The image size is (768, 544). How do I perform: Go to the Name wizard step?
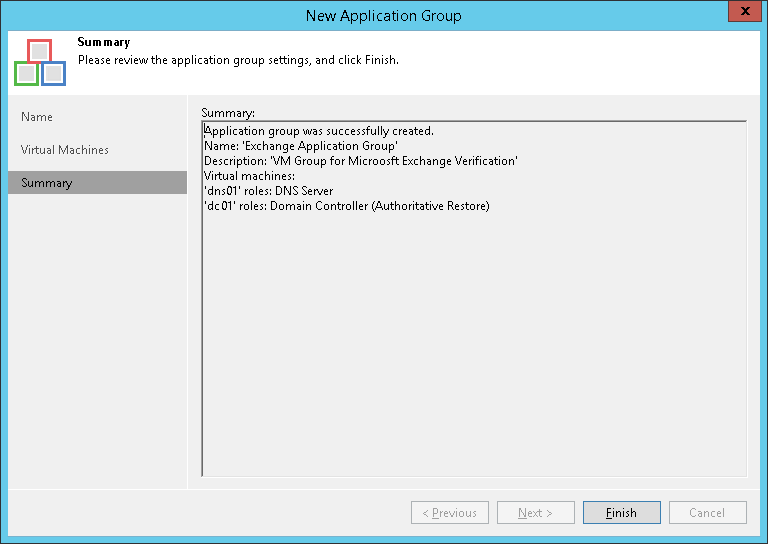37,117
